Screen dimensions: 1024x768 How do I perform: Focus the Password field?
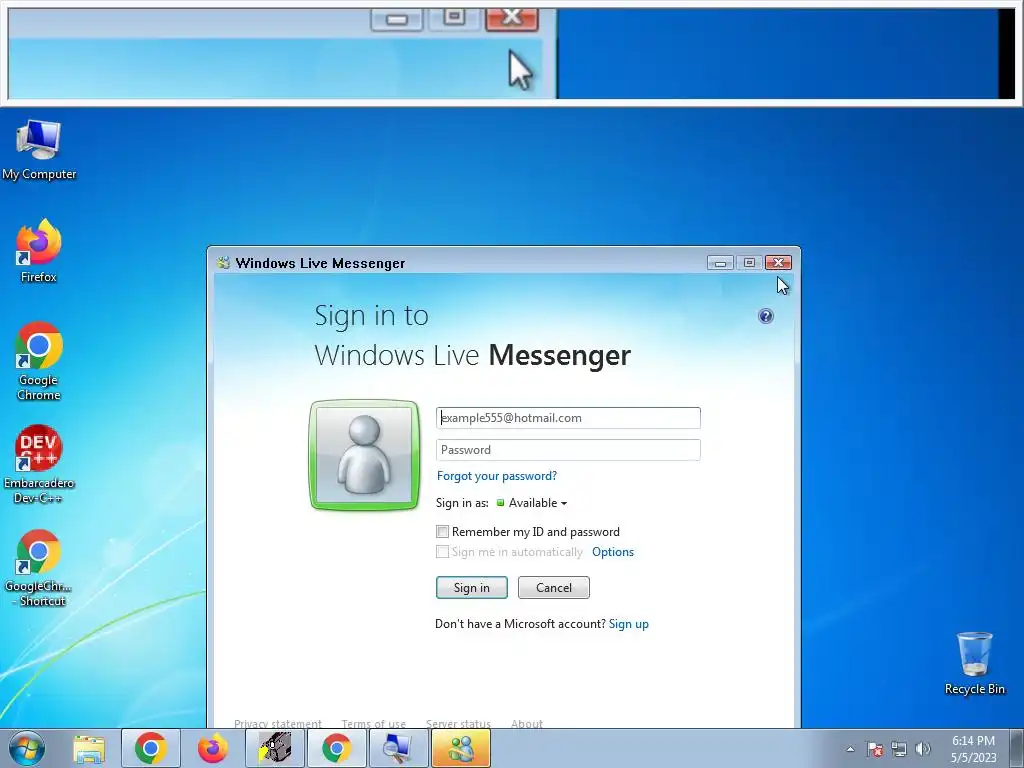tap(568, 450)
